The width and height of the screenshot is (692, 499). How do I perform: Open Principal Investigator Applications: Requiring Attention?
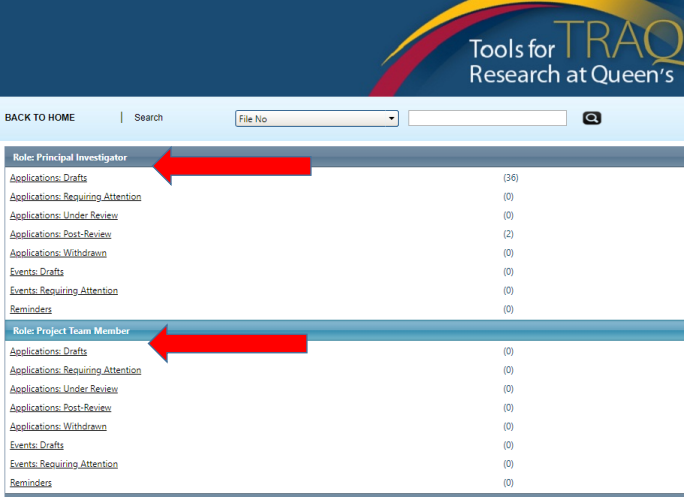click(x=75, y=197)
